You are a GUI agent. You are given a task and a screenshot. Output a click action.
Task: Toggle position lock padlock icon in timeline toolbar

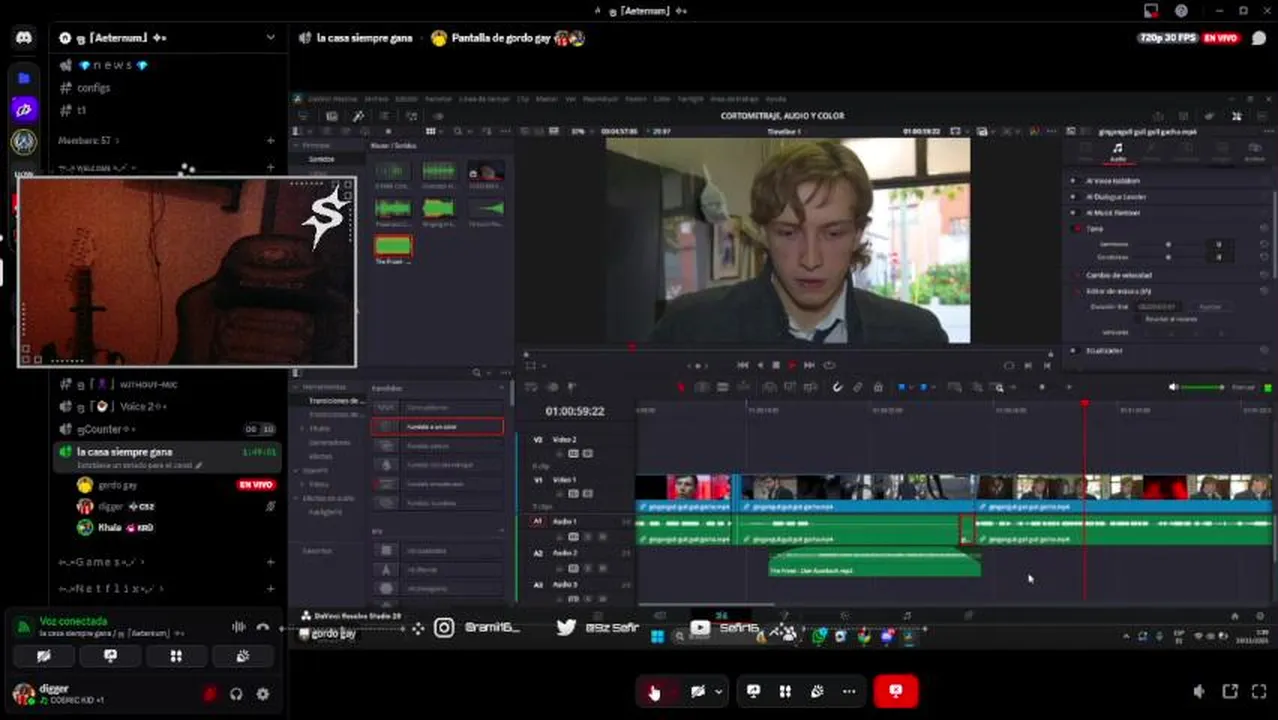point(878,387)
